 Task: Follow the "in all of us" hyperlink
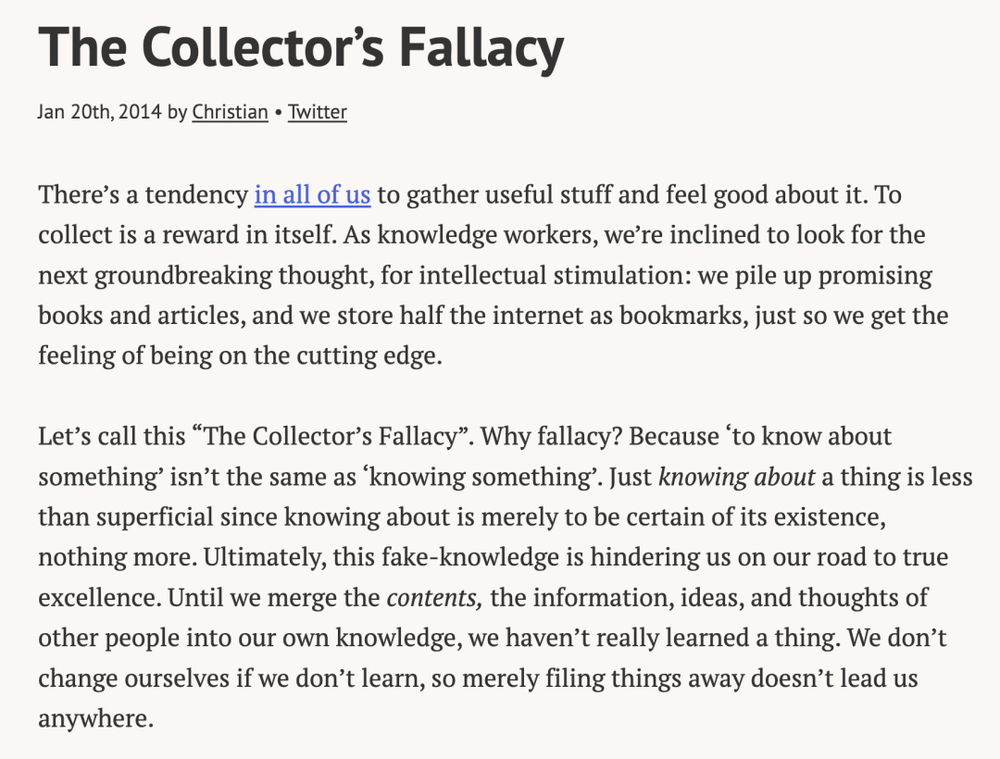[x=312, y=194]
